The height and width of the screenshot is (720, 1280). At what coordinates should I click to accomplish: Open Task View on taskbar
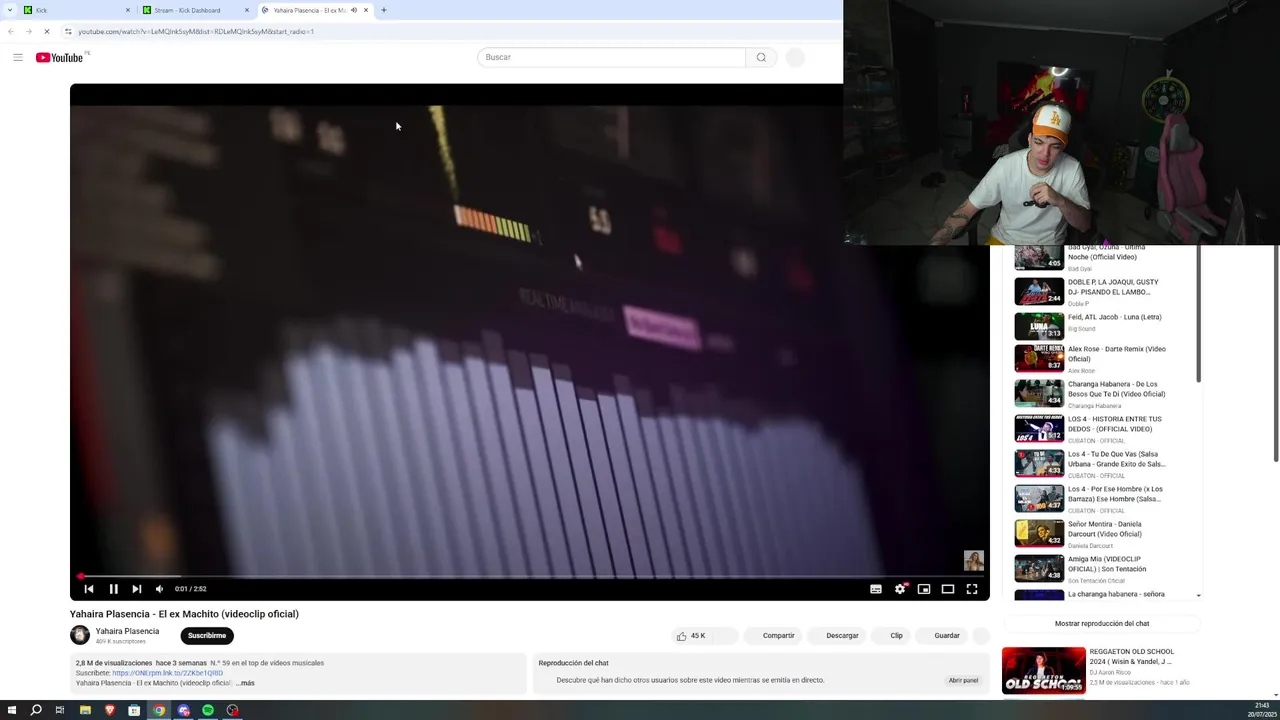point(60,710)
